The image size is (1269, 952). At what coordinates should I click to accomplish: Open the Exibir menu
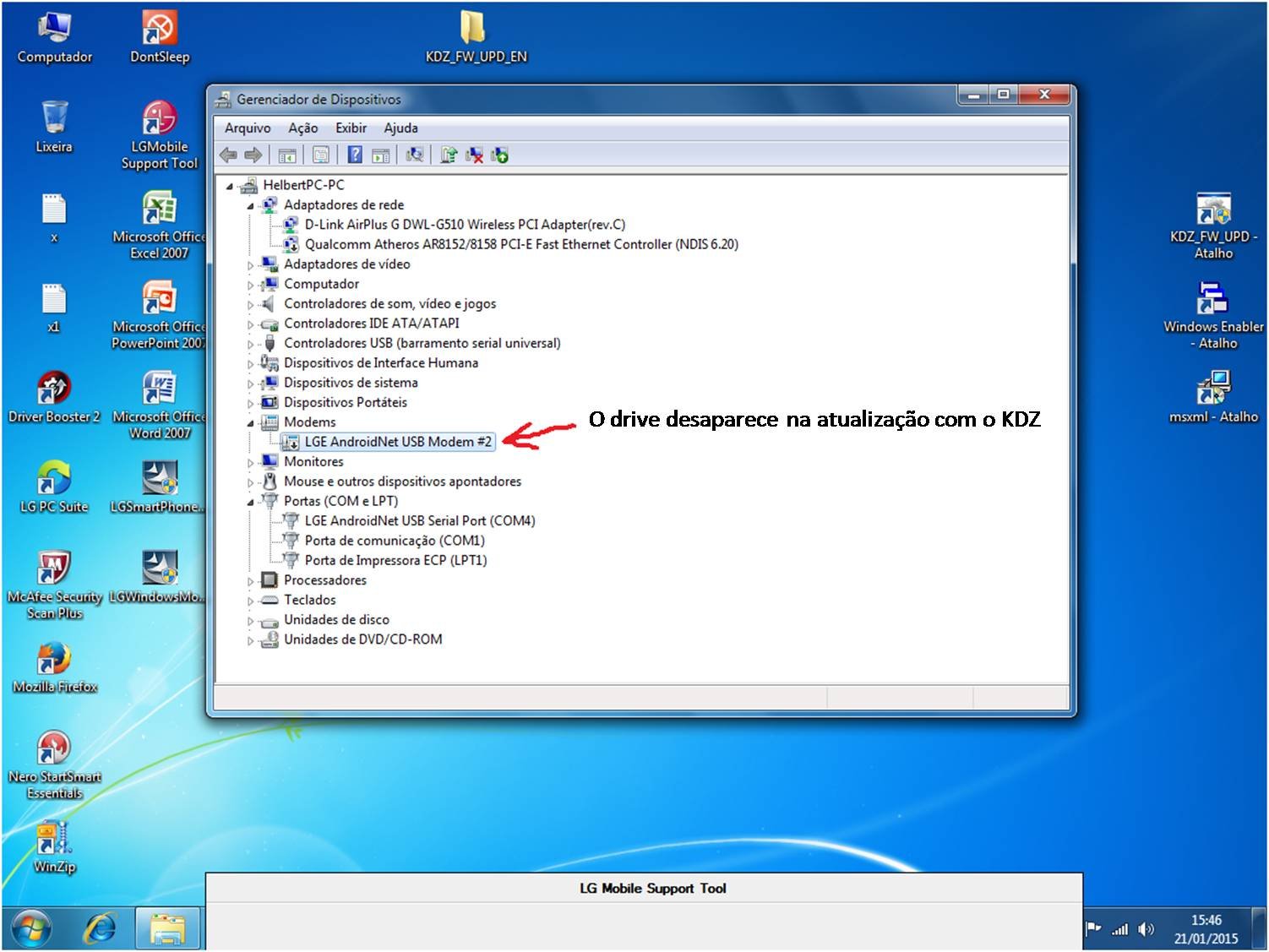(351, 128)
